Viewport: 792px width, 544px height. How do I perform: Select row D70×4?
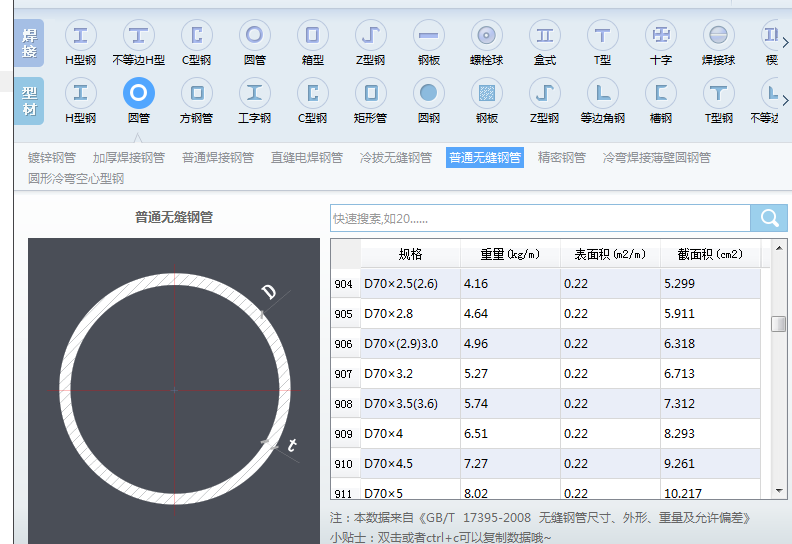tap(546, 433)
